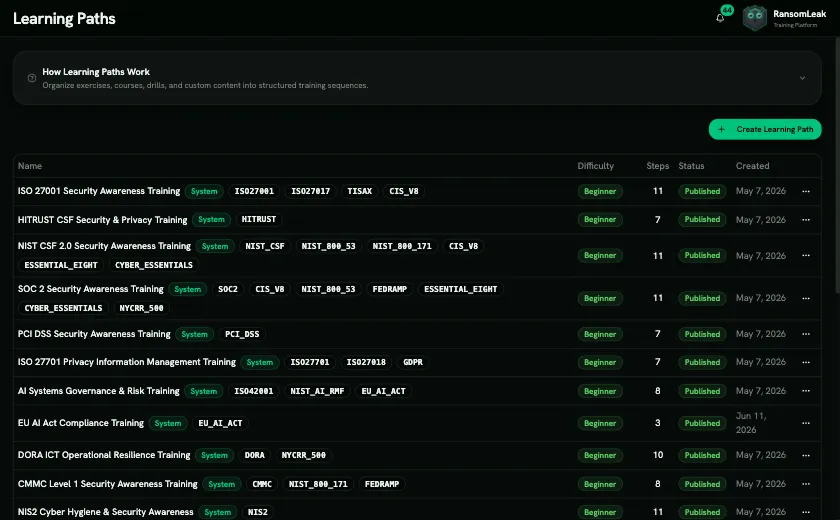Screen dimensions: 840x520
Task: Open EU AI Act Compliance Training path
Action: [80, 423]
